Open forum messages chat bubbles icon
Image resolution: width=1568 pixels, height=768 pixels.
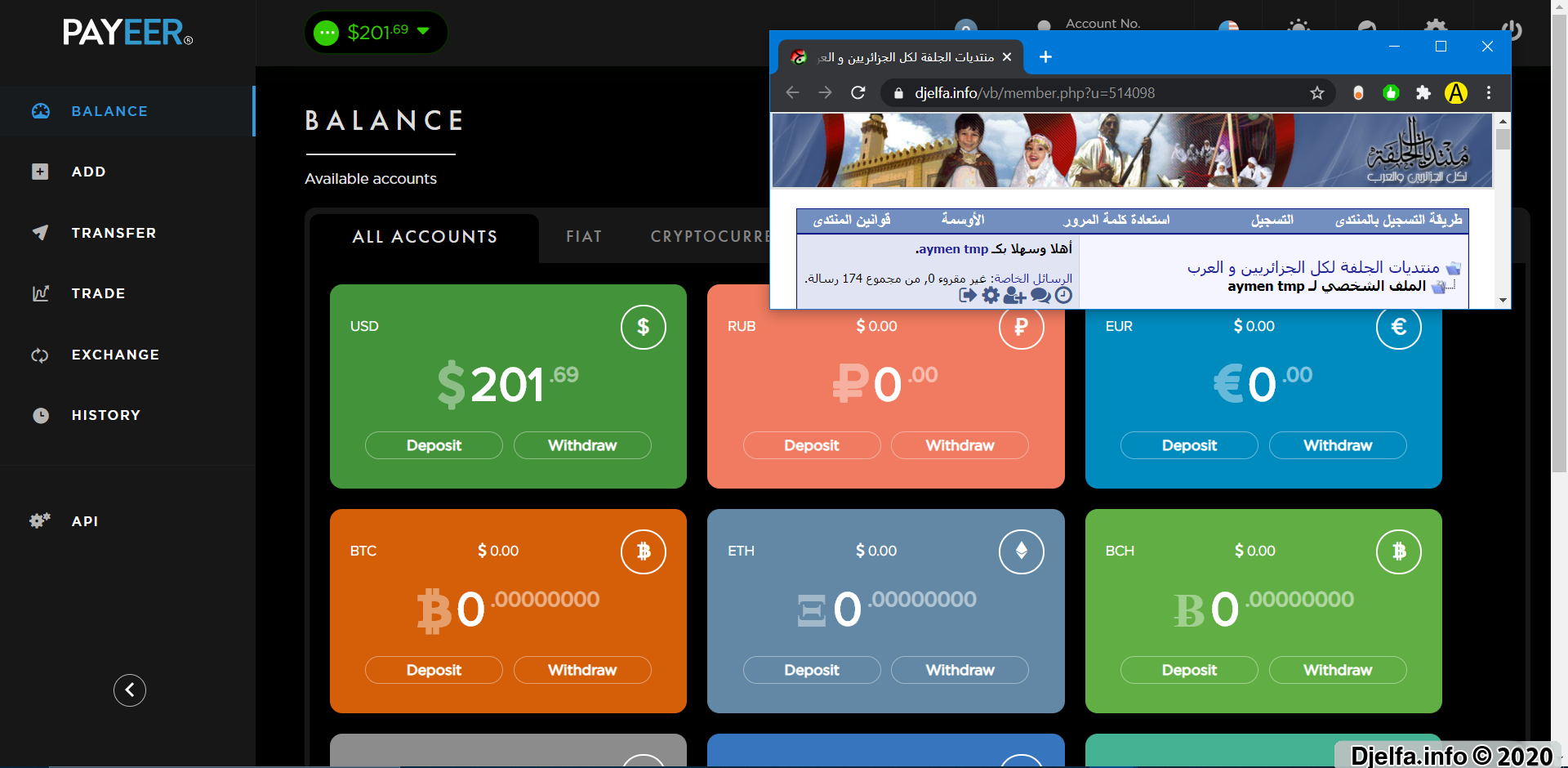[x=1040, y=296]
